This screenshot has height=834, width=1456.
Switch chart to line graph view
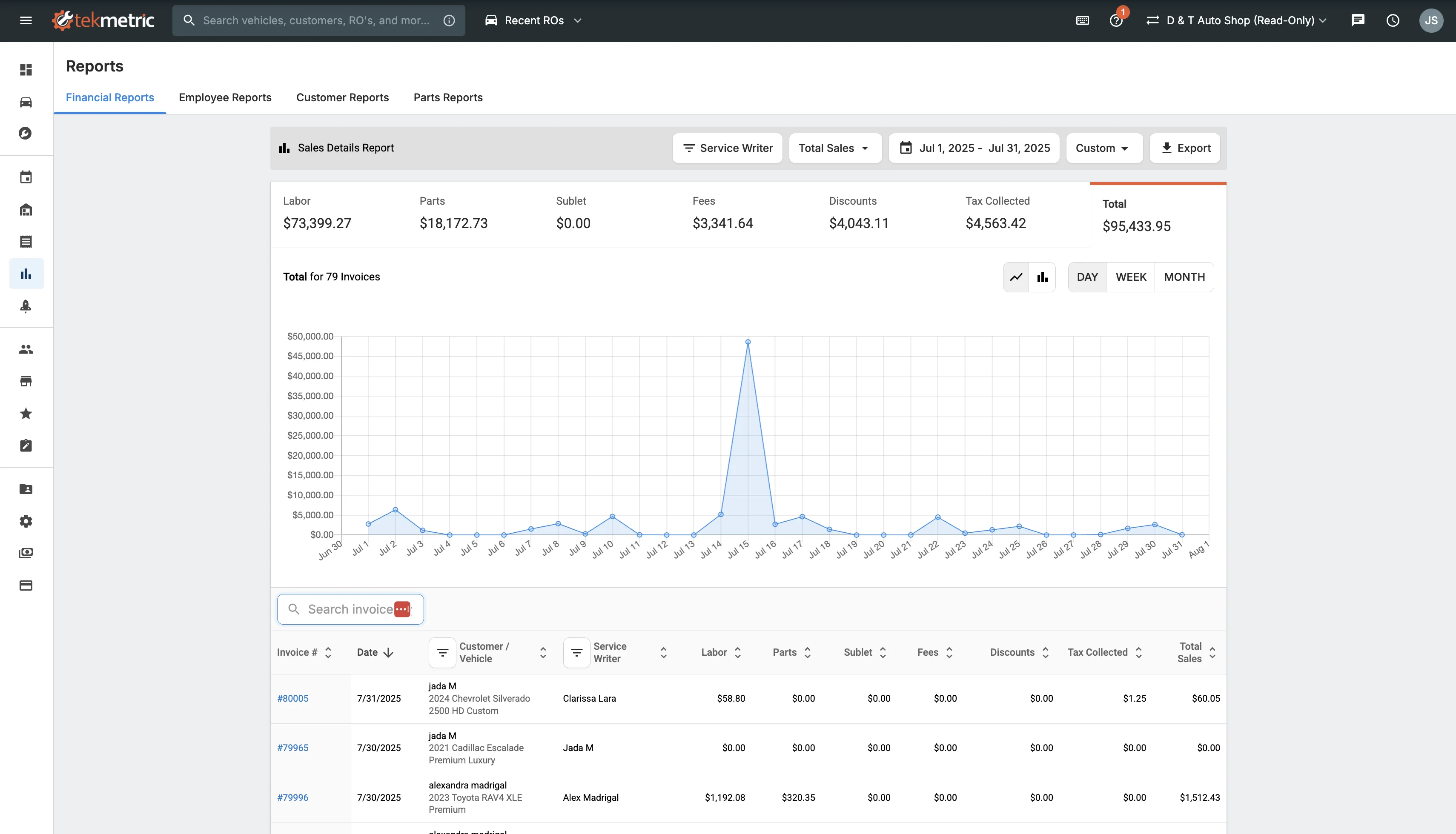1016,277
